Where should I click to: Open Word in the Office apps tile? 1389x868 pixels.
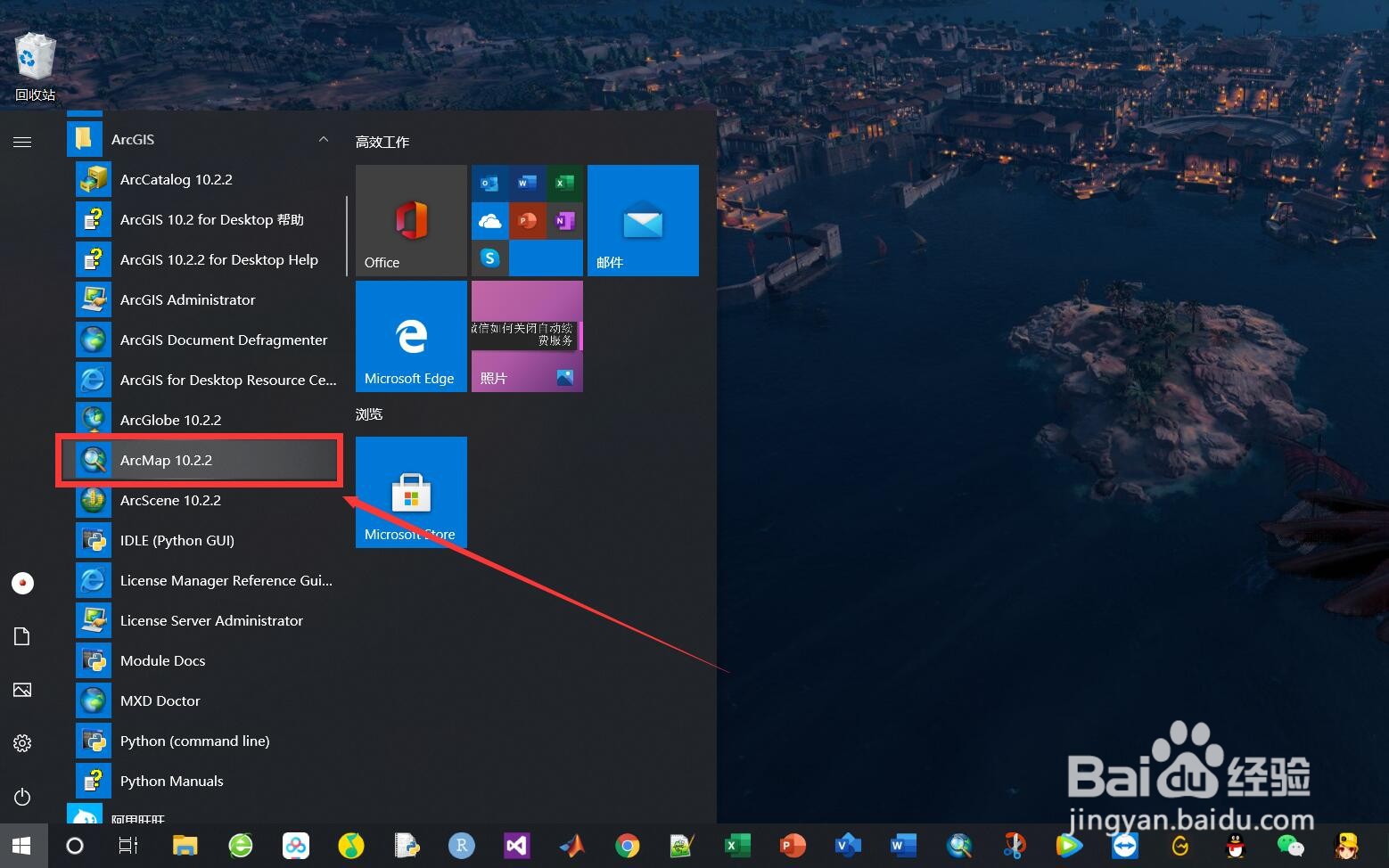coord(527,184)
